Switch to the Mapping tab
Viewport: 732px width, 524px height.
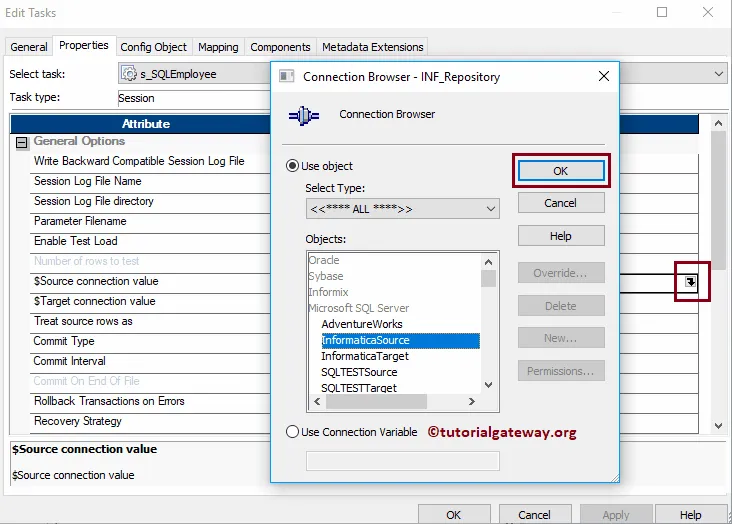(218, 47)
